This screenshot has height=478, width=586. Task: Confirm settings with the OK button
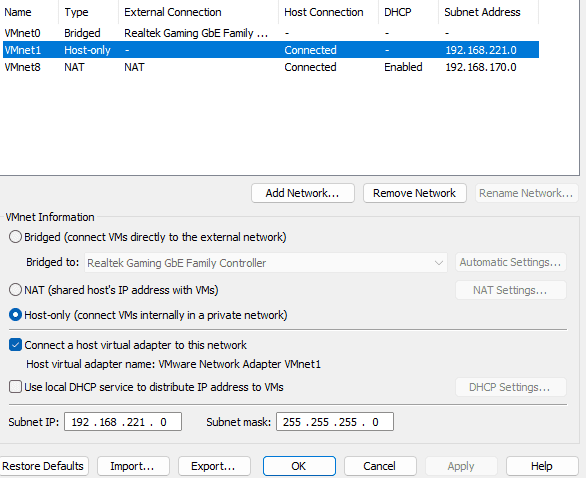click(299, 466)
